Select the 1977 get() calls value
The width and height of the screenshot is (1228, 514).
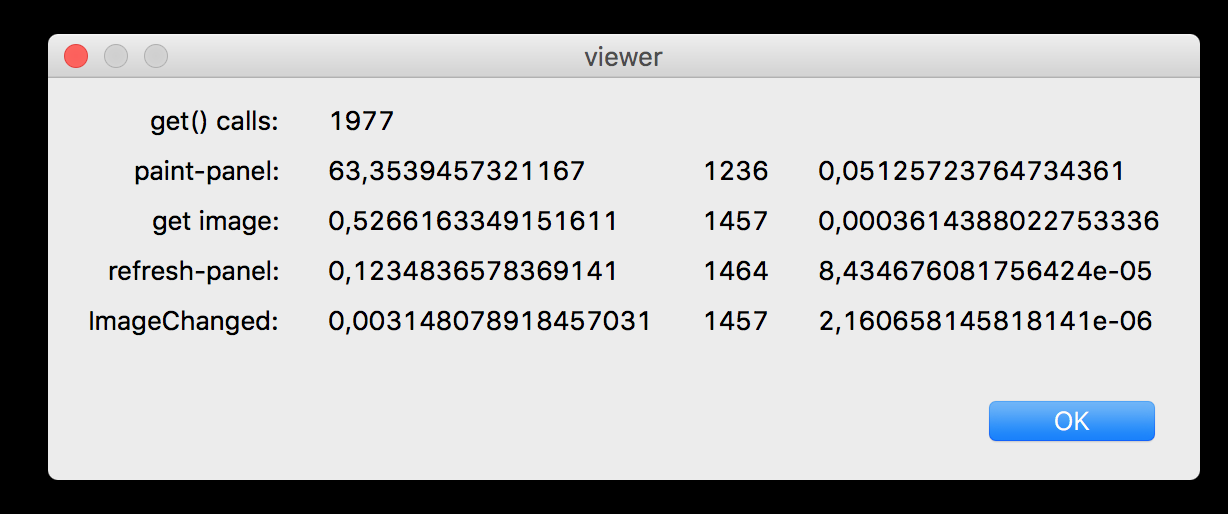point(361,122)
